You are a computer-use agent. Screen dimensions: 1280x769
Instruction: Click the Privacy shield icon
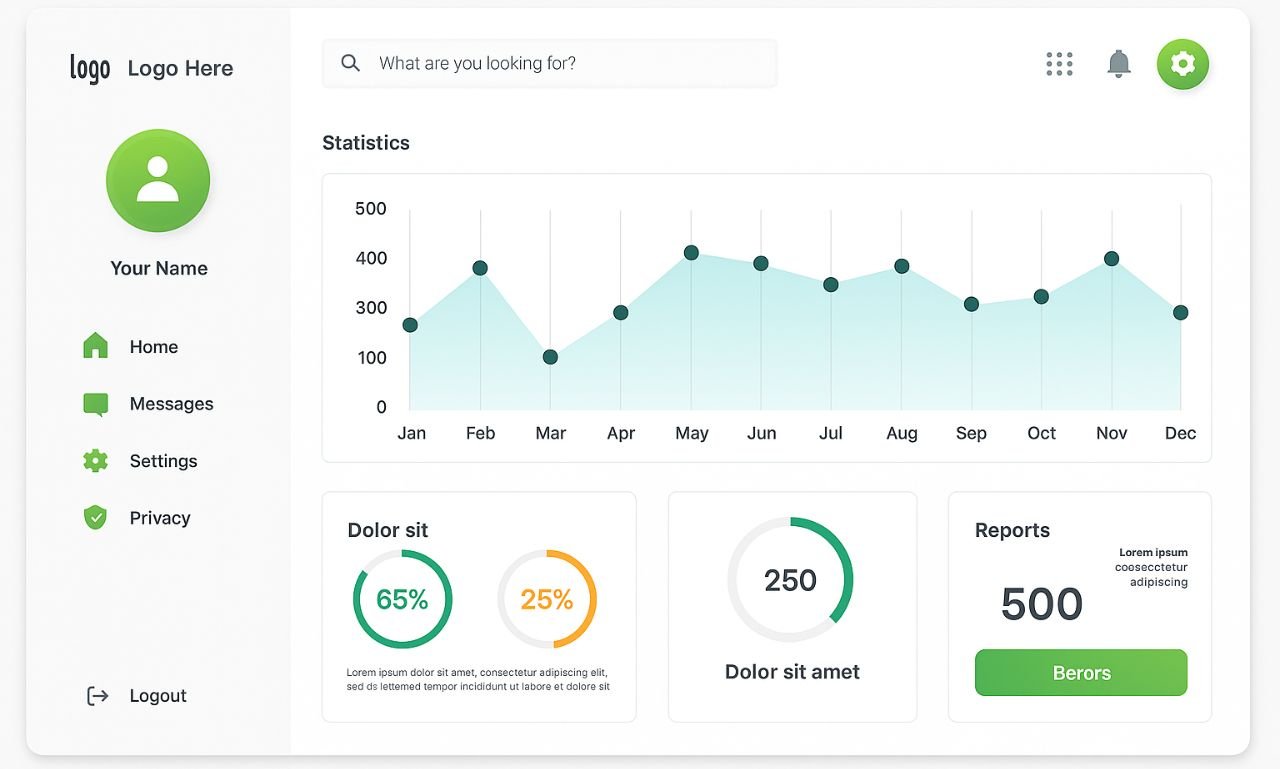click(x=95, y=518)
